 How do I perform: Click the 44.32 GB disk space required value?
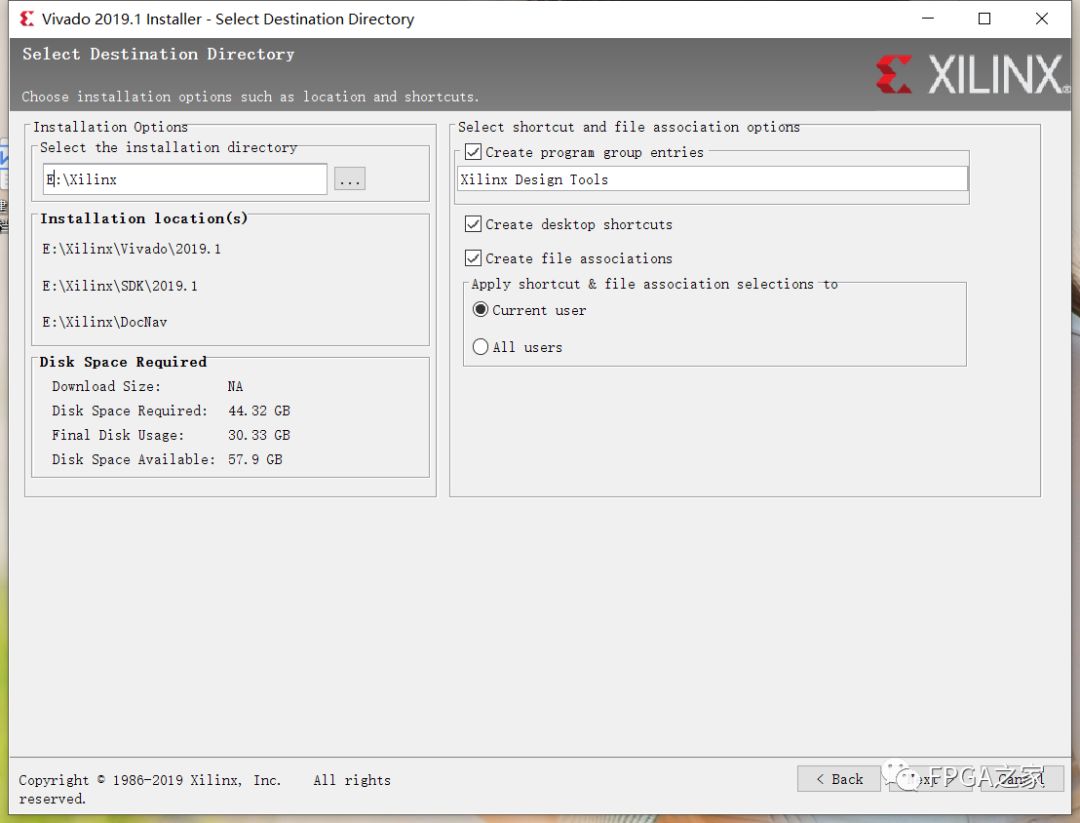pyautogui.click(x=259, y=410)
